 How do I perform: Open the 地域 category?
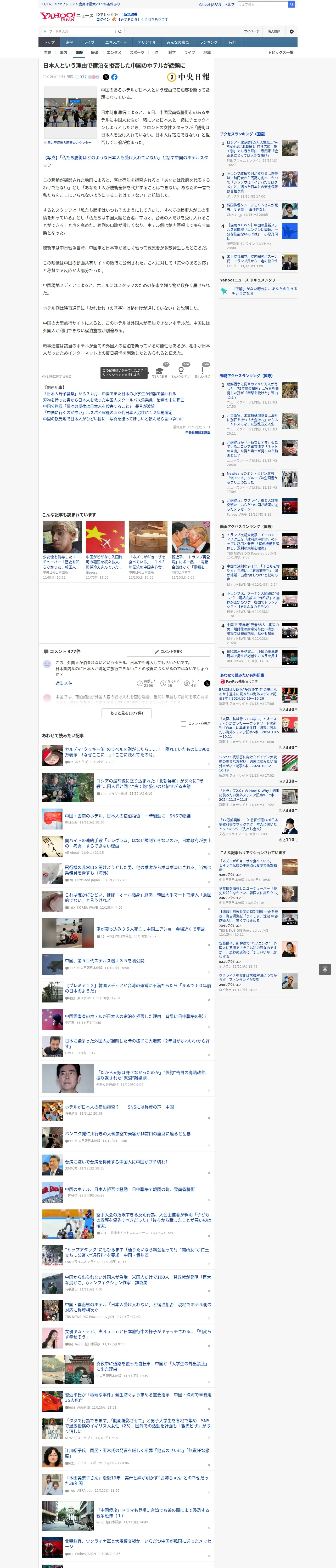tap(207, 52)
